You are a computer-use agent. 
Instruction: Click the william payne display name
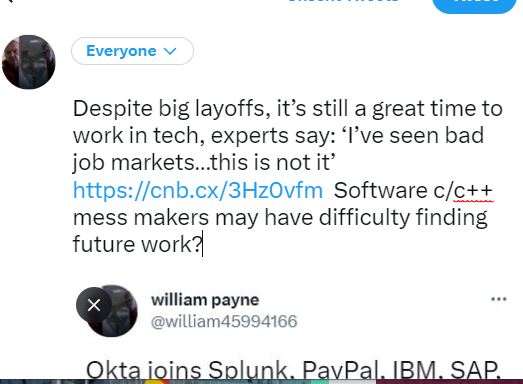[205, 300]
